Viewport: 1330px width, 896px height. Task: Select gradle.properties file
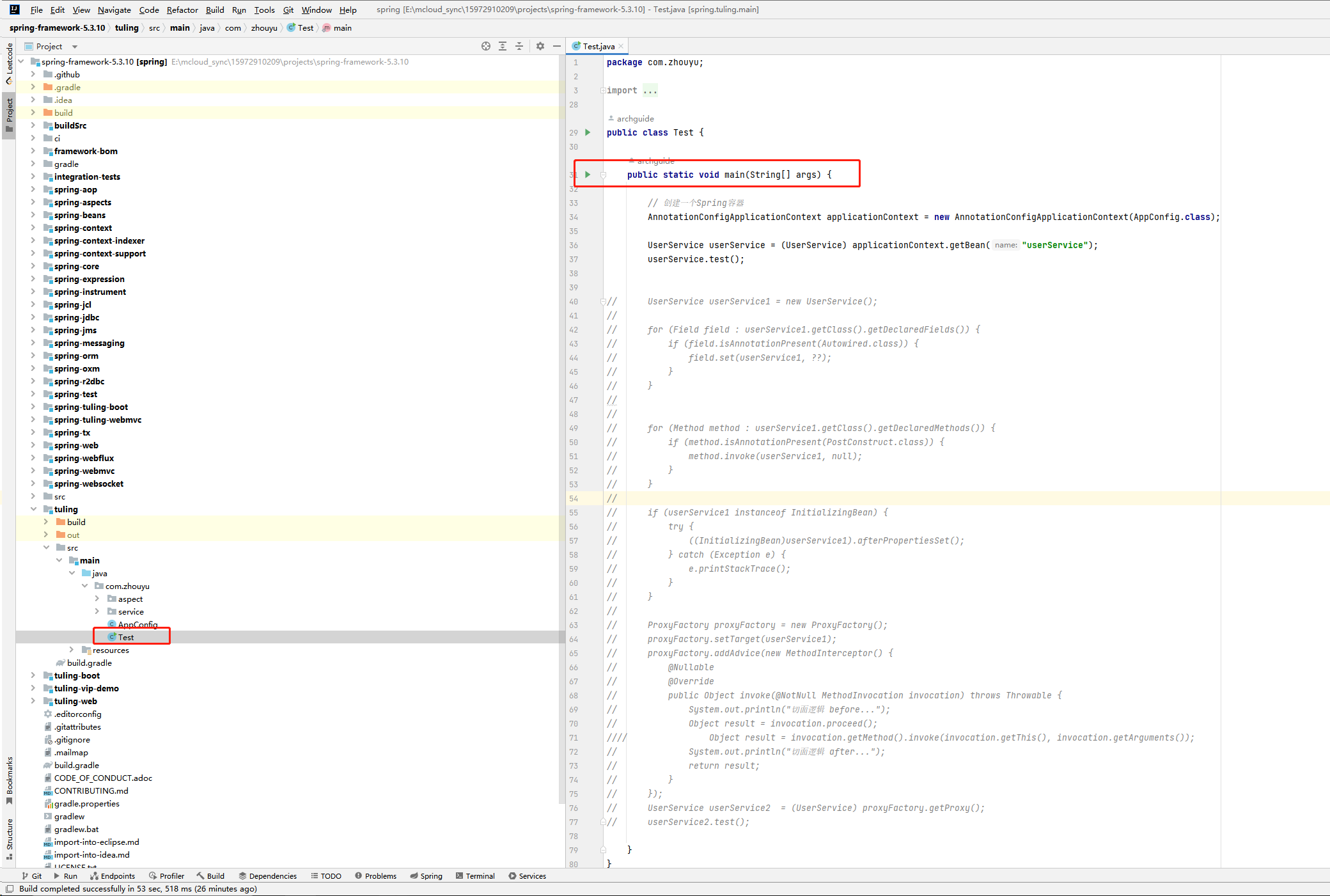tap(86, 803)
